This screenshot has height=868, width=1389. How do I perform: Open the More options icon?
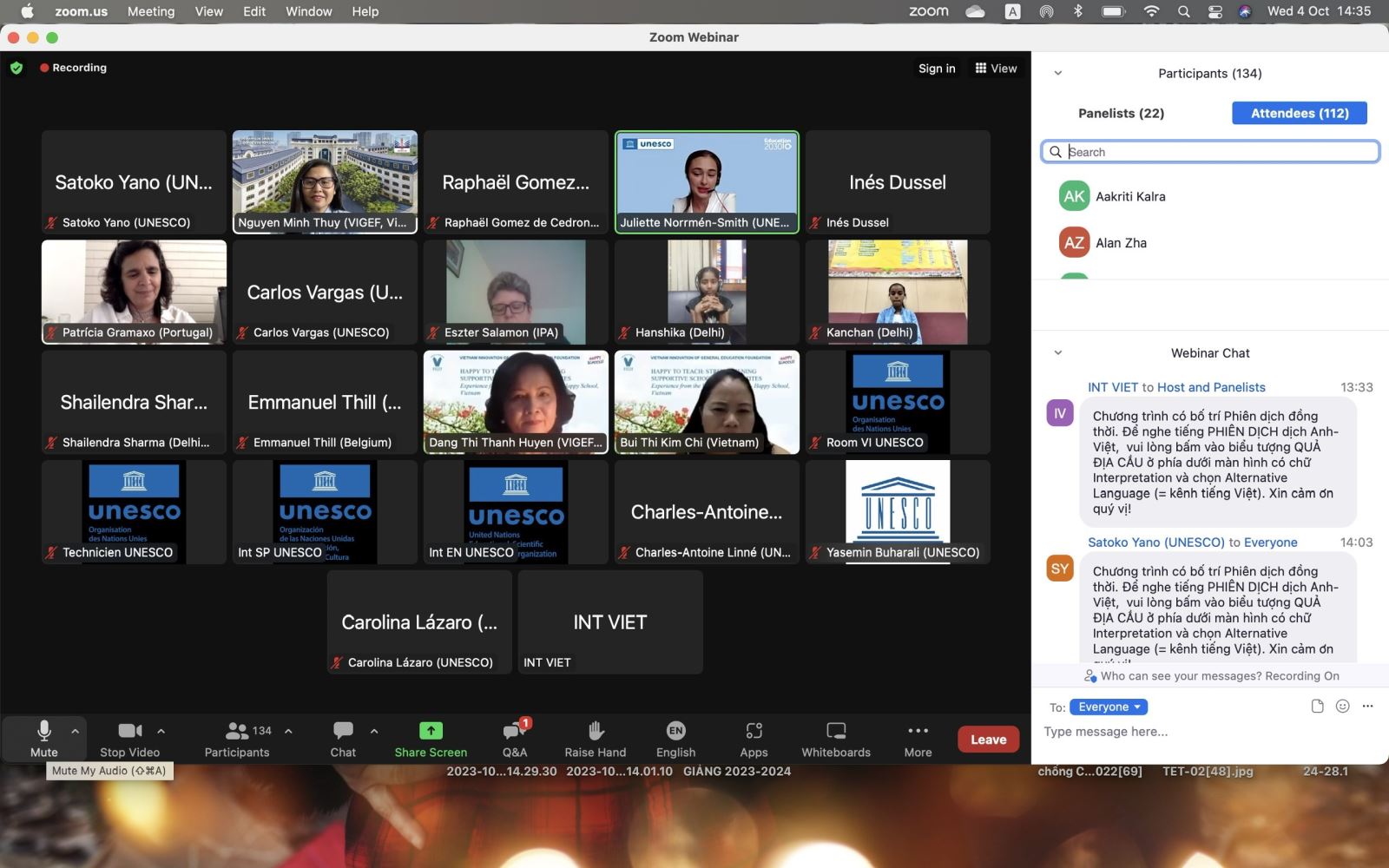click(x=918, y=731)
